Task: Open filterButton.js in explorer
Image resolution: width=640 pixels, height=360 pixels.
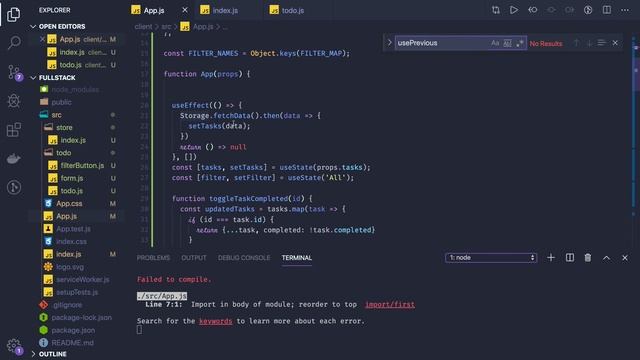Action: (82, 165)
